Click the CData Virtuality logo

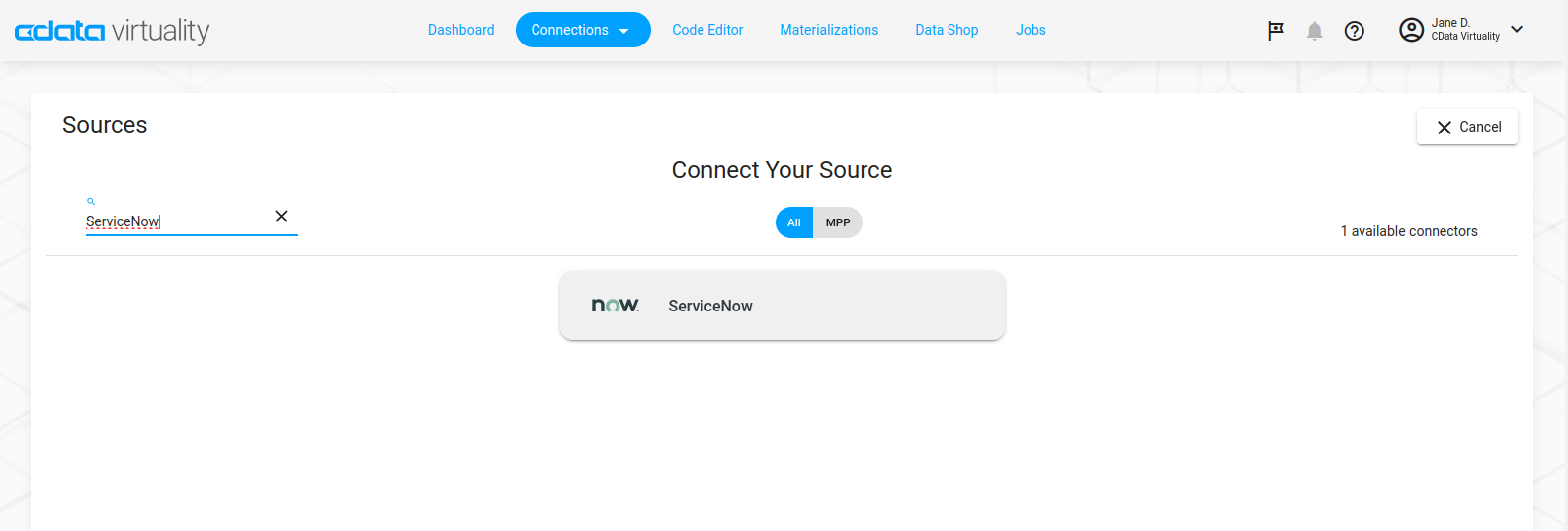pos(112,31)
